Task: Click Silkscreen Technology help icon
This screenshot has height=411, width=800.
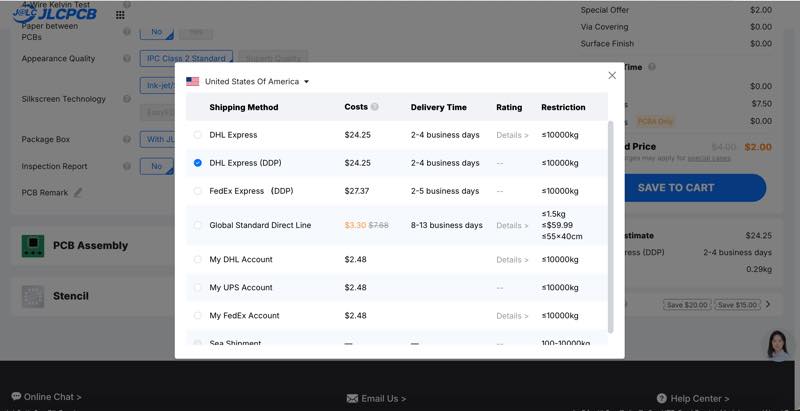Action: (127, 98)
